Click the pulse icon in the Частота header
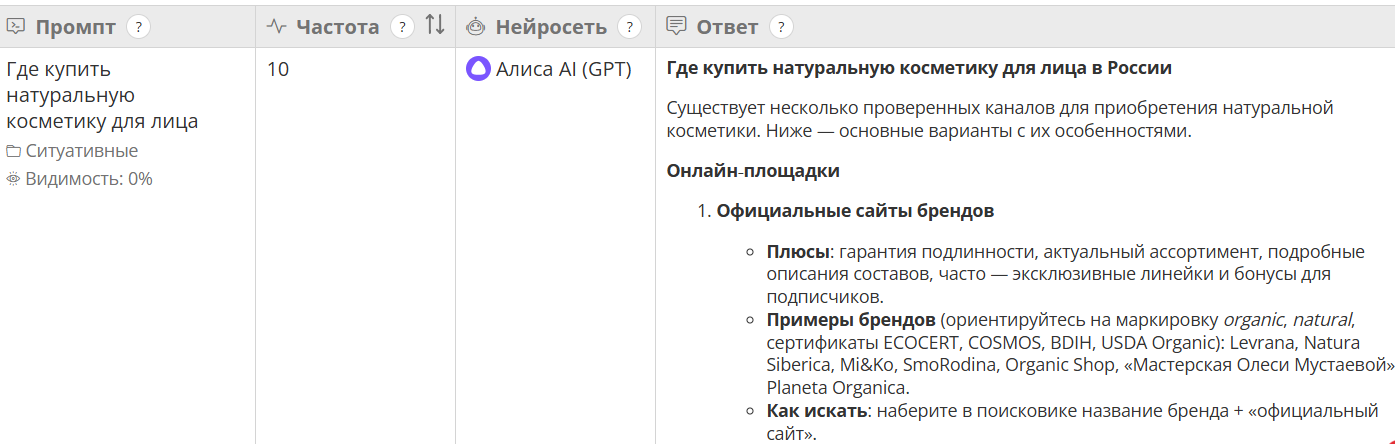 (x=277, y=27)
